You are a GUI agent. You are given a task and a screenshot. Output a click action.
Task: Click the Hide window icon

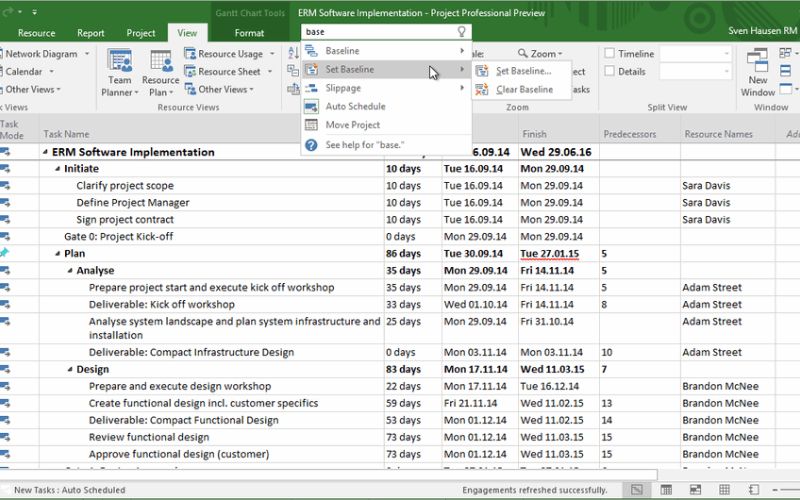click(786, 89)
